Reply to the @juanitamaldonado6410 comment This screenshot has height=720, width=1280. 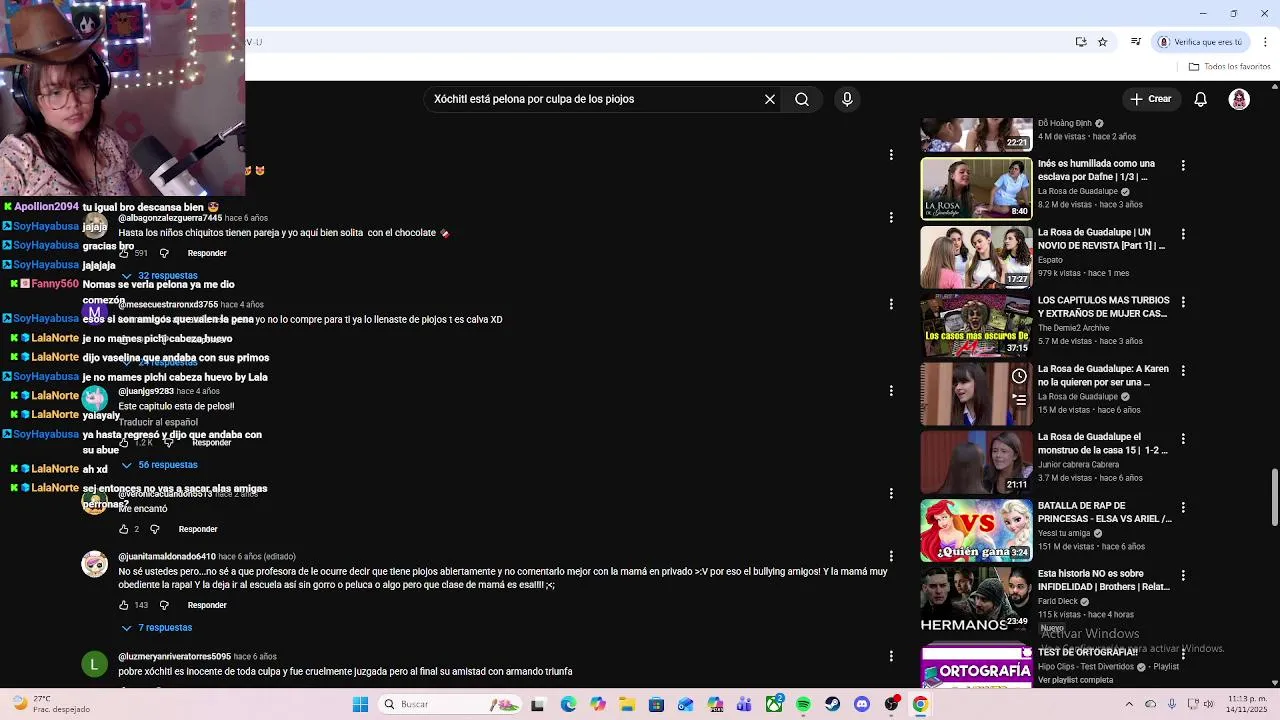pos(207,605)
